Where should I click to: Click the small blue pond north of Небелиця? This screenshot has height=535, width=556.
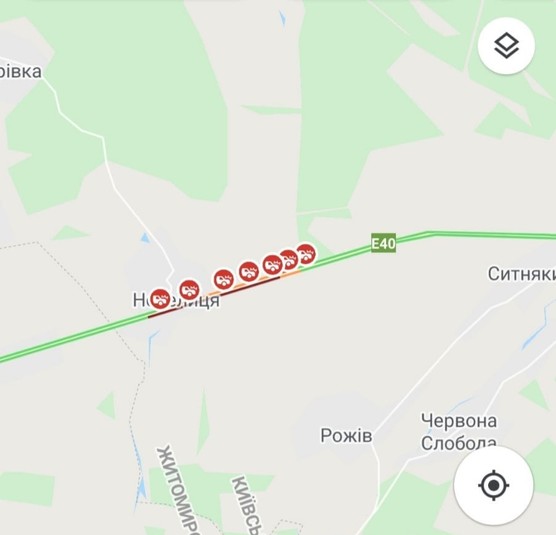(145, 238)
